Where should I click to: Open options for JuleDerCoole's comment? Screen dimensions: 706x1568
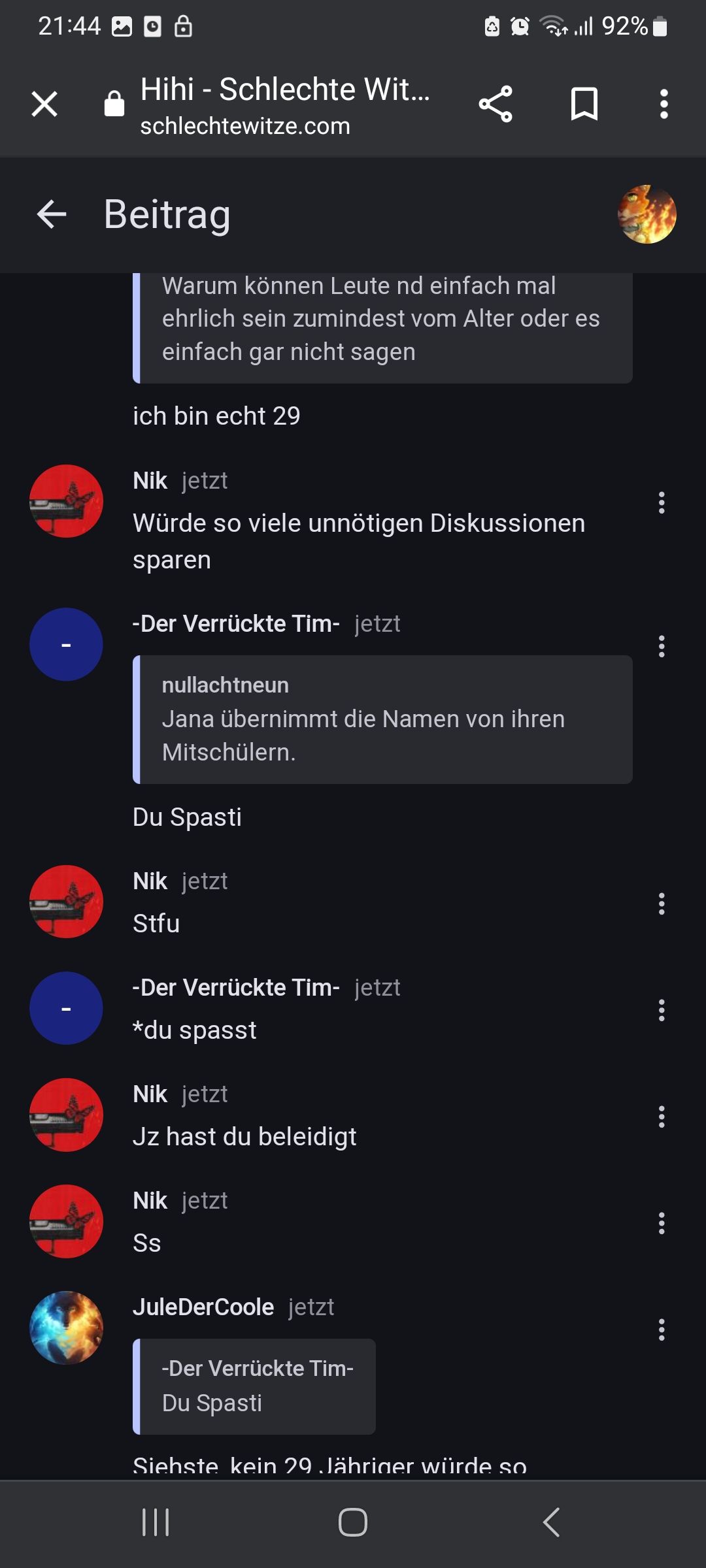(x=662, y=1330)
